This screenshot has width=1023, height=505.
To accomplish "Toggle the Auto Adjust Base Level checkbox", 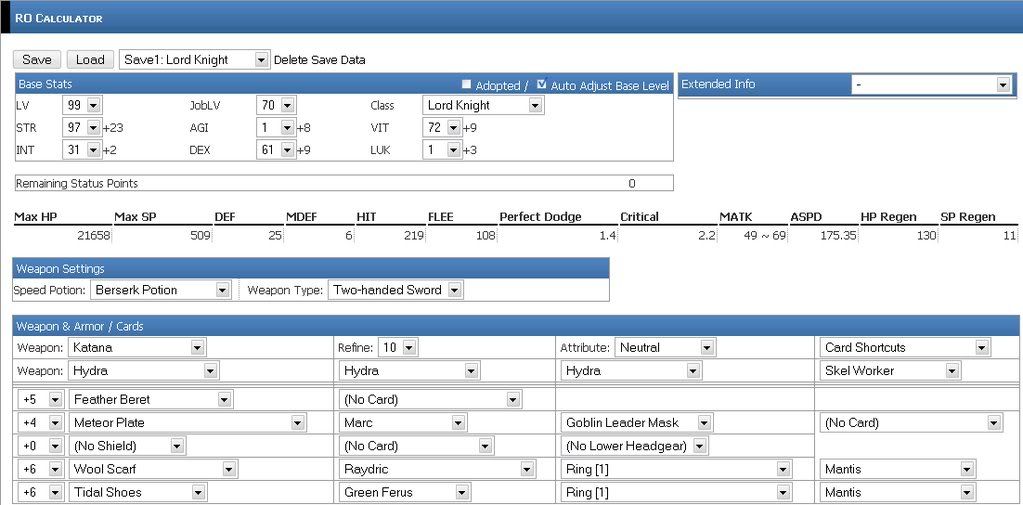I will click(542, 85).
